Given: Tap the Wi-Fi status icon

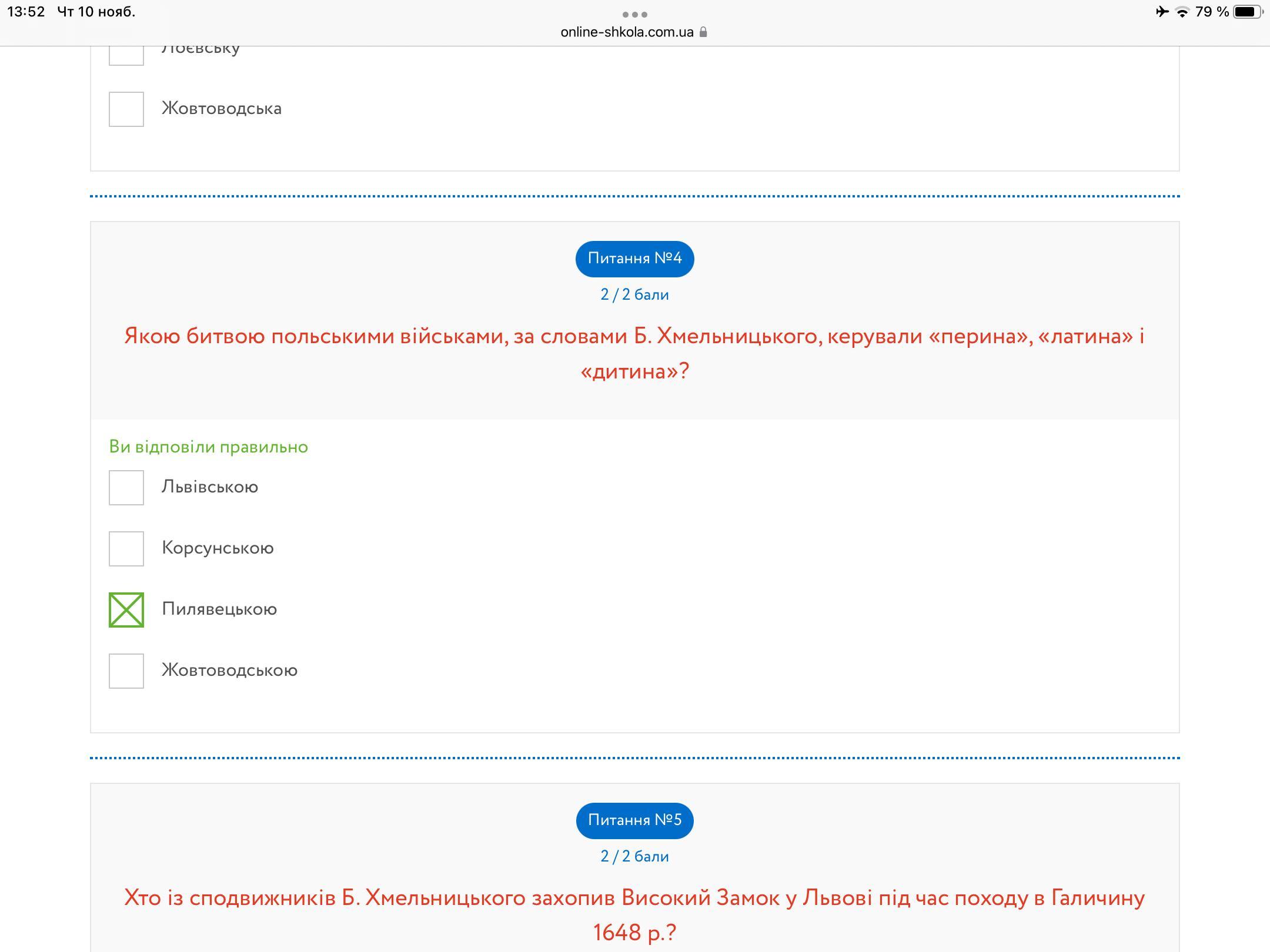Looking at the screenshot, I should click(1182, 12).
